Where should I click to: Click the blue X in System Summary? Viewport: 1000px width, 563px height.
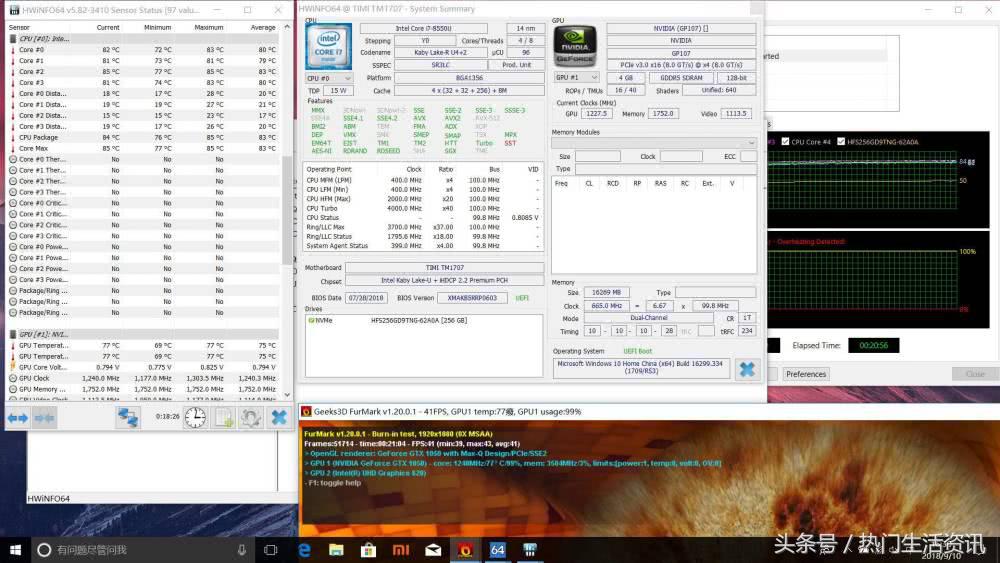click(x=746, y=369)
